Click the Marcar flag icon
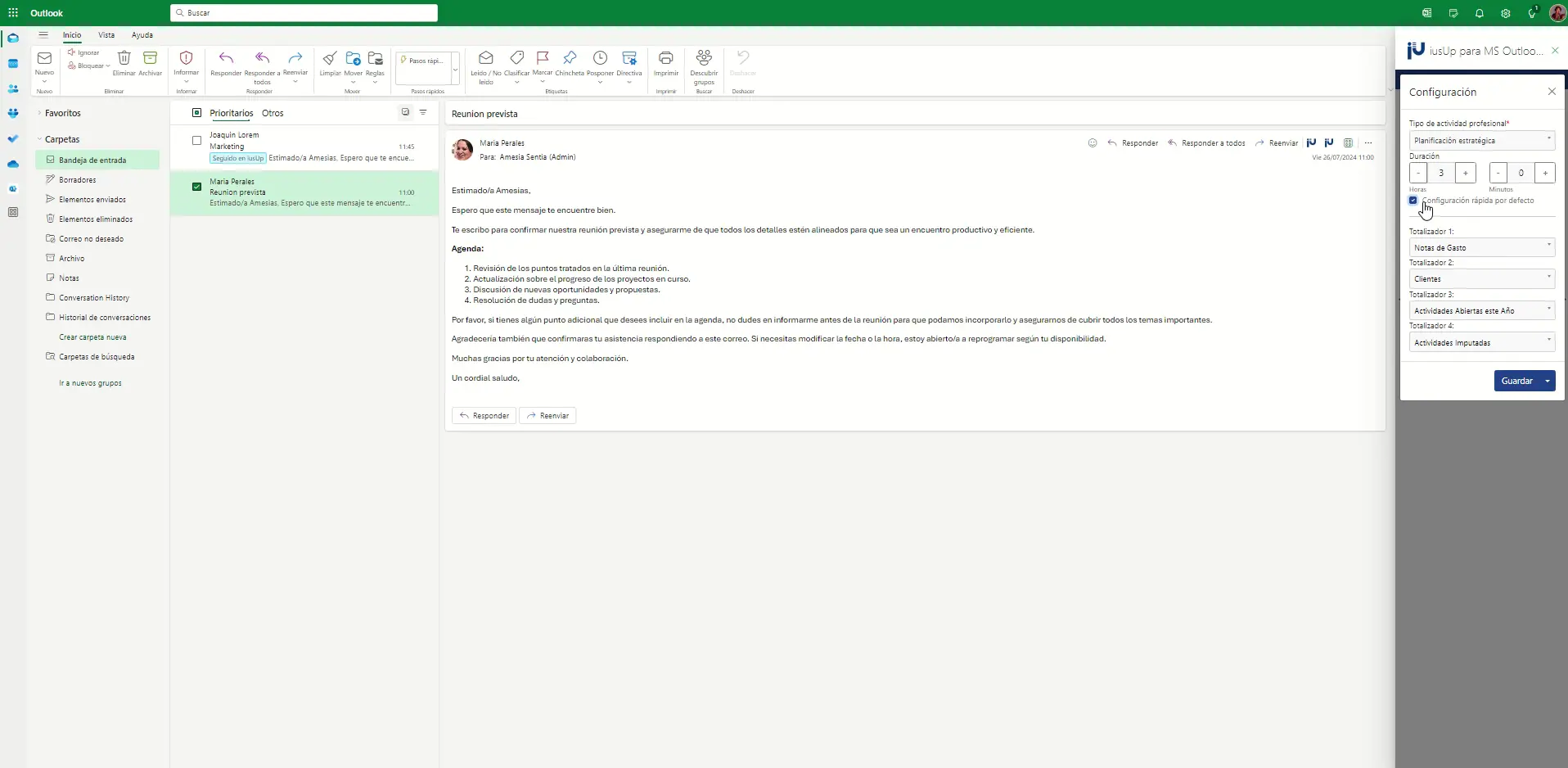Screen dimensions: 1568x768 (x=543, y=58)
